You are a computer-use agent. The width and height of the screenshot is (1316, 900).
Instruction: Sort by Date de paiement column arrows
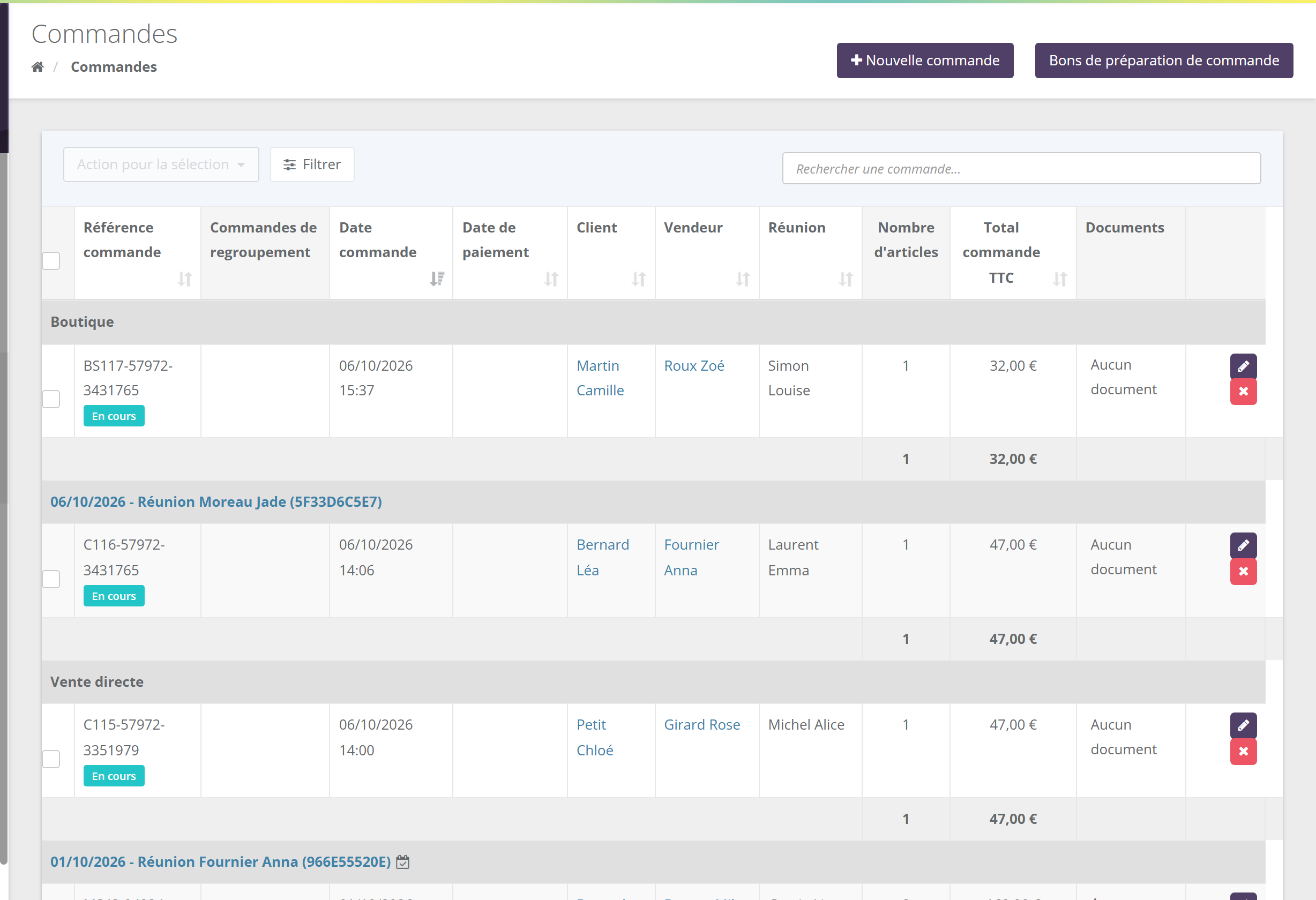tap(551, 279)
